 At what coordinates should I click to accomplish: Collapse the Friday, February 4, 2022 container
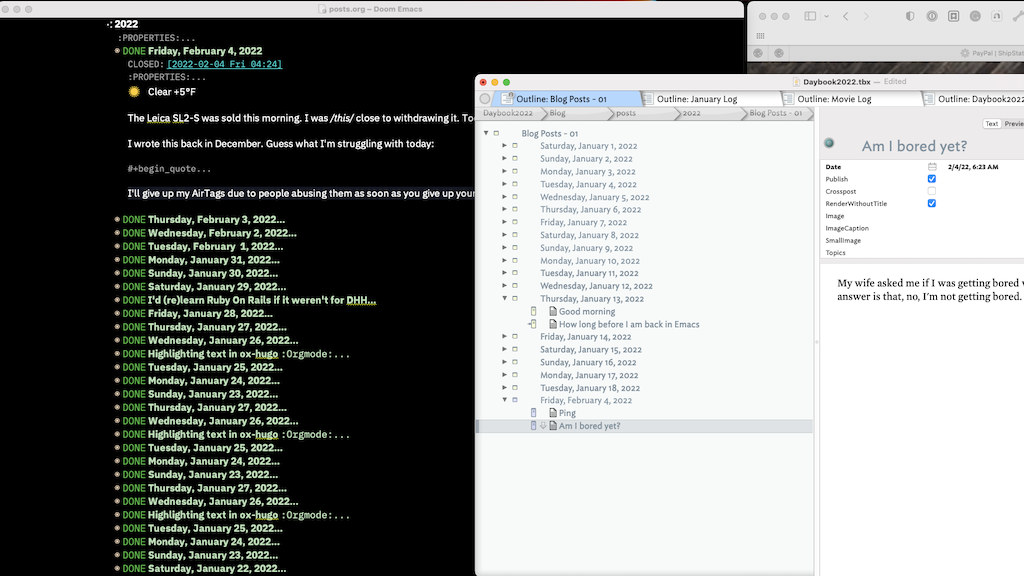click(505, 400)
